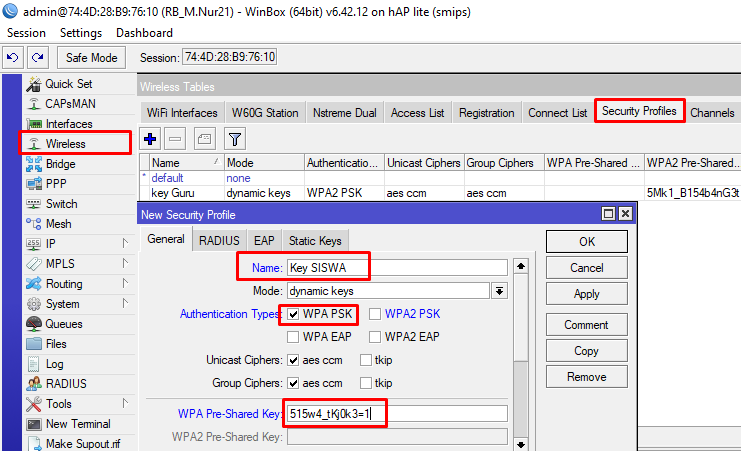Expand Tools submenu in sidebar
The image size is (741, 451).
pyautogui.click(x=125, y=404)
